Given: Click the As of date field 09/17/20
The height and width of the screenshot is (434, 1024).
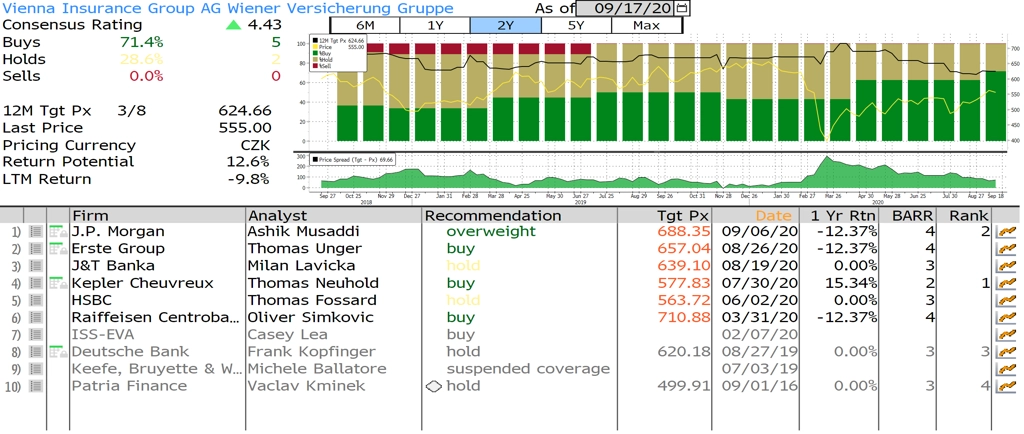Looking at the screenshot, I should [626, 8].
